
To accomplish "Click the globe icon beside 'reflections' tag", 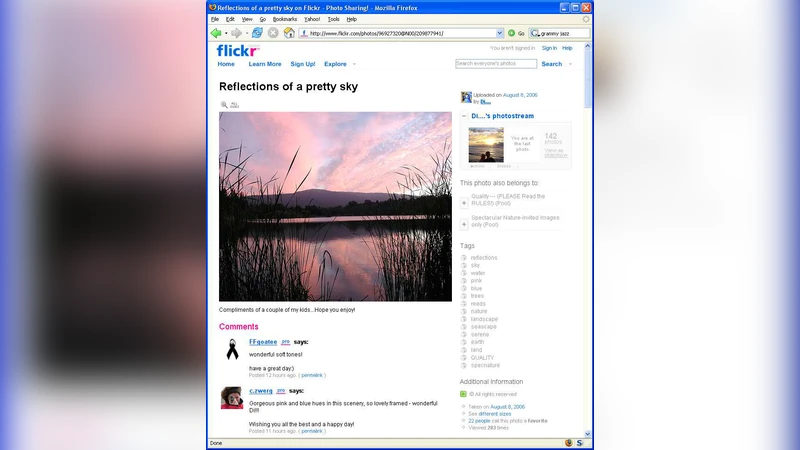I will pyautogui.click(x=464, y=258).
